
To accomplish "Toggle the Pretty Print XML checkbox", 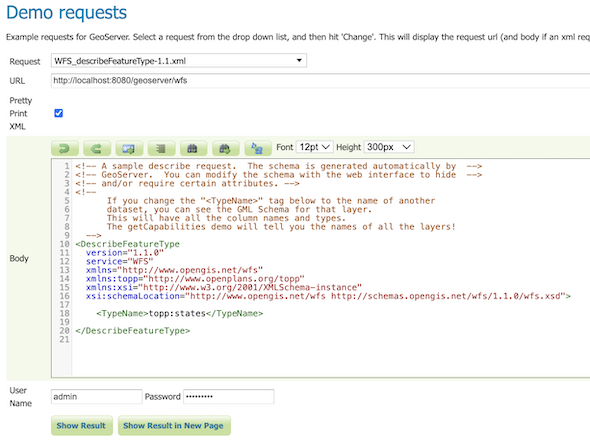I will pos(58,113).
